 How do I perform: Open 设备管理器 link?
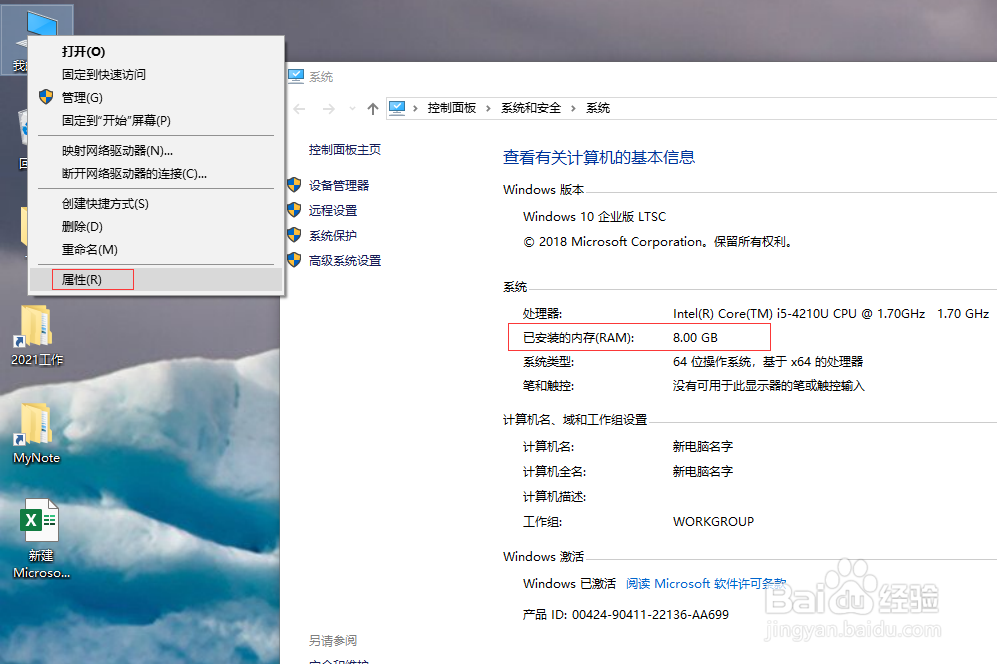point(339,185)
